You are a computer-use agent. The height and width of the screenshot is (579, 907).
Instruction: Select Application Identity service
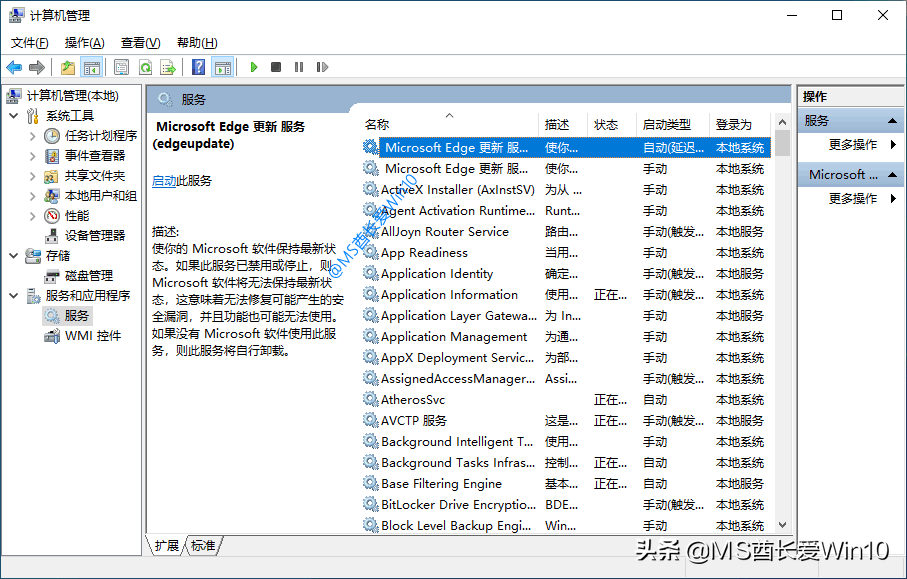[565, 274]
